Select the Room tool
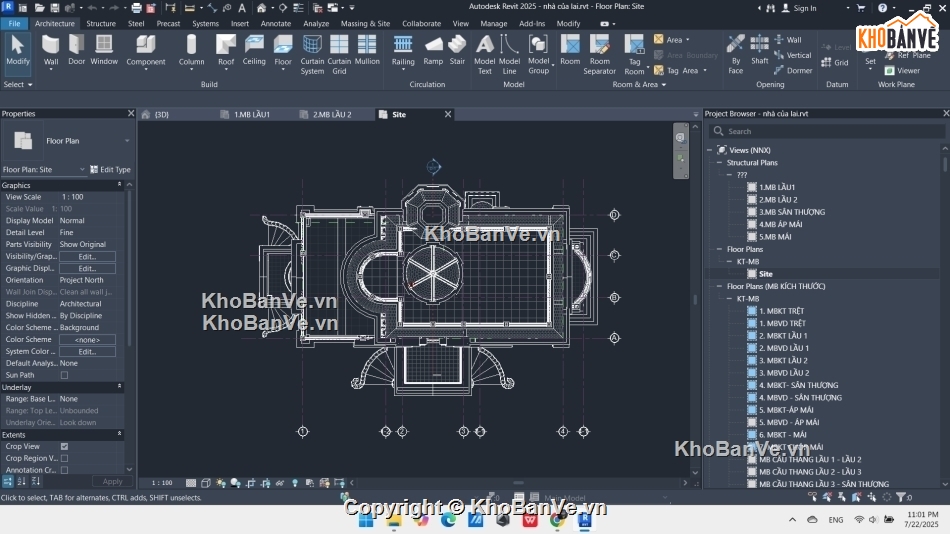 (x=570, y=50)
